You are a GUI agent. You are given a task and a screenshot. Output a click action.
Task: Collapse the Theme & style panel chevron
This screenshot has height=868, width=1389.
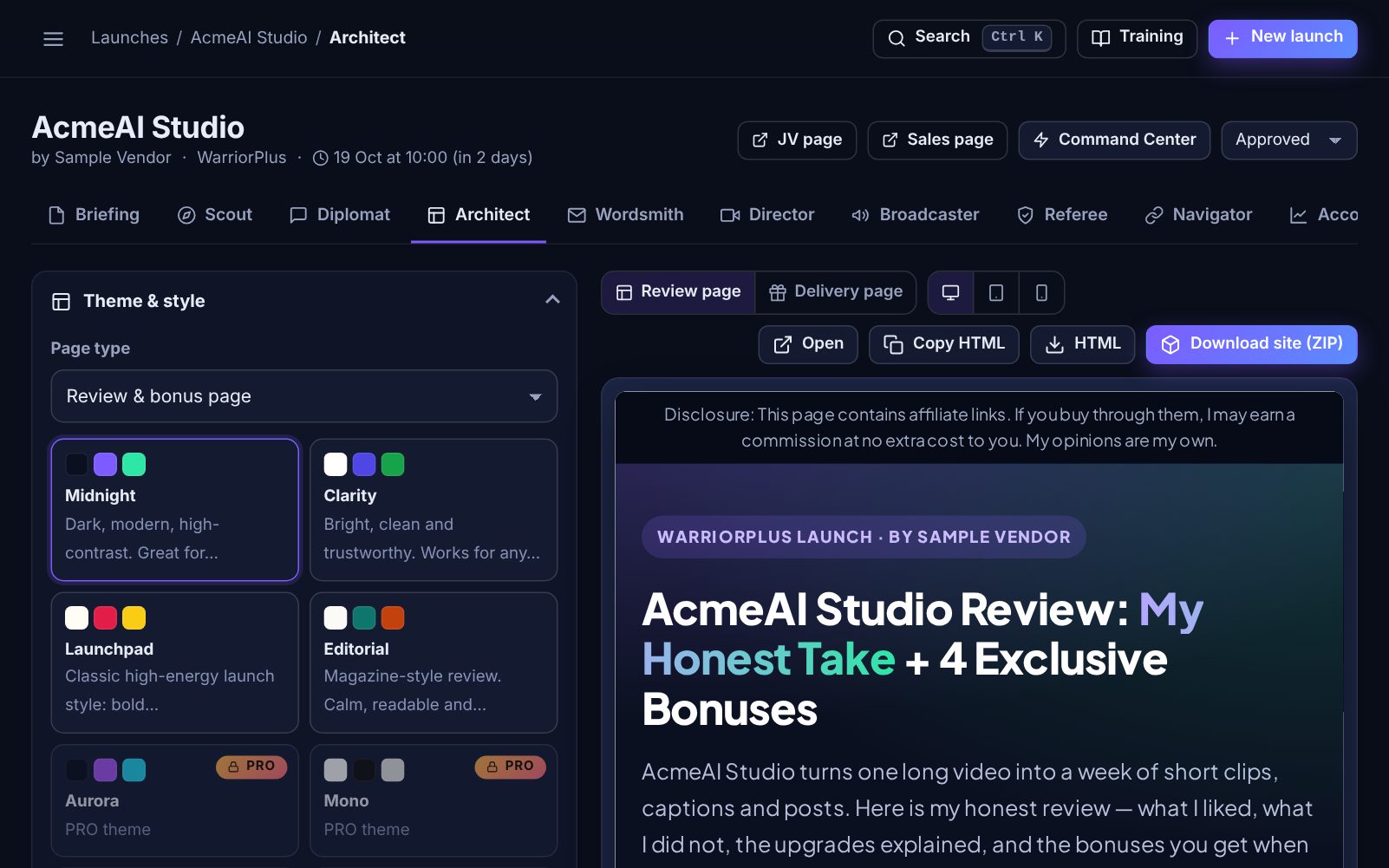pos(552,300)
